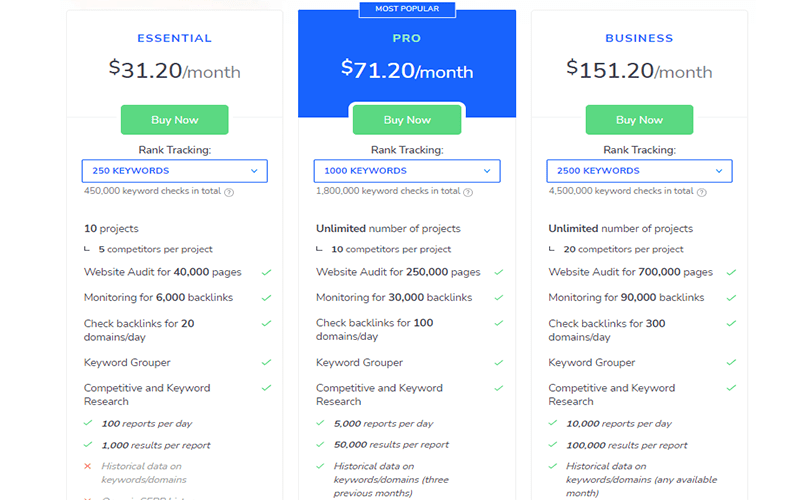
Task: Click checkmark before Historical data (any available month)
Action: pyautogui.click(x=553, y=466)
